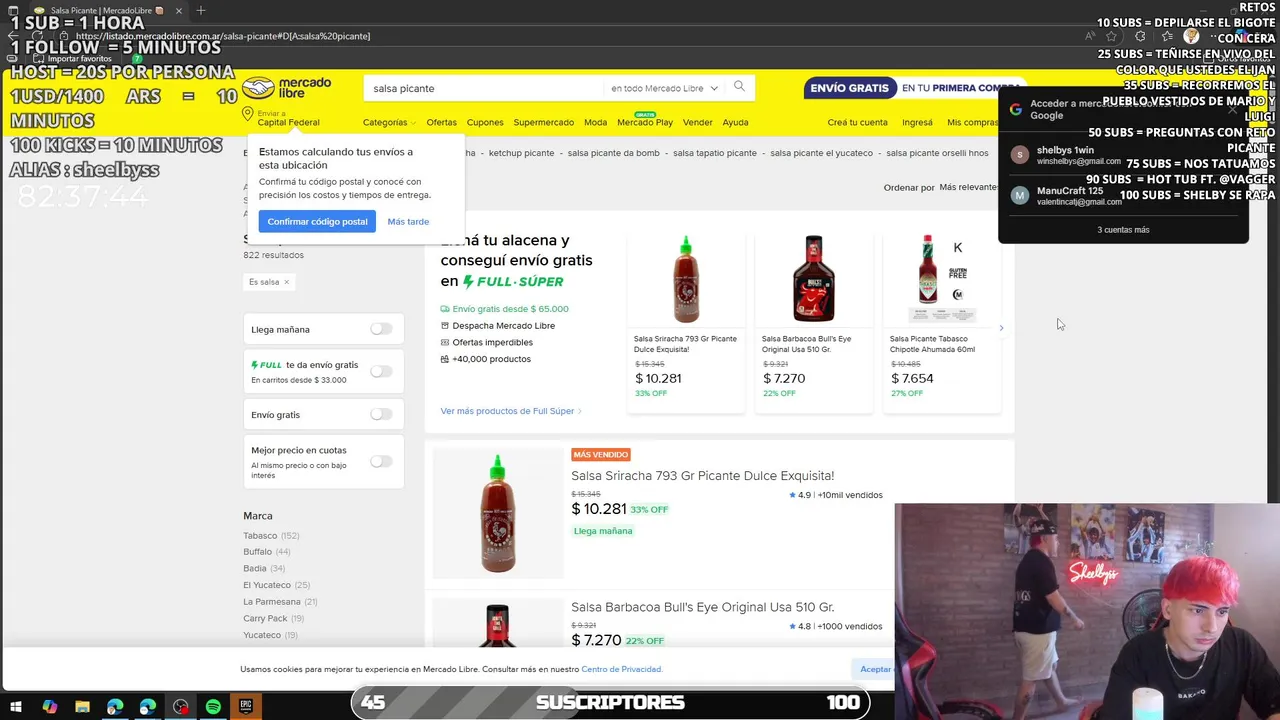
Task: Click the browser profile avatar icon
Action: point(1191,36)
